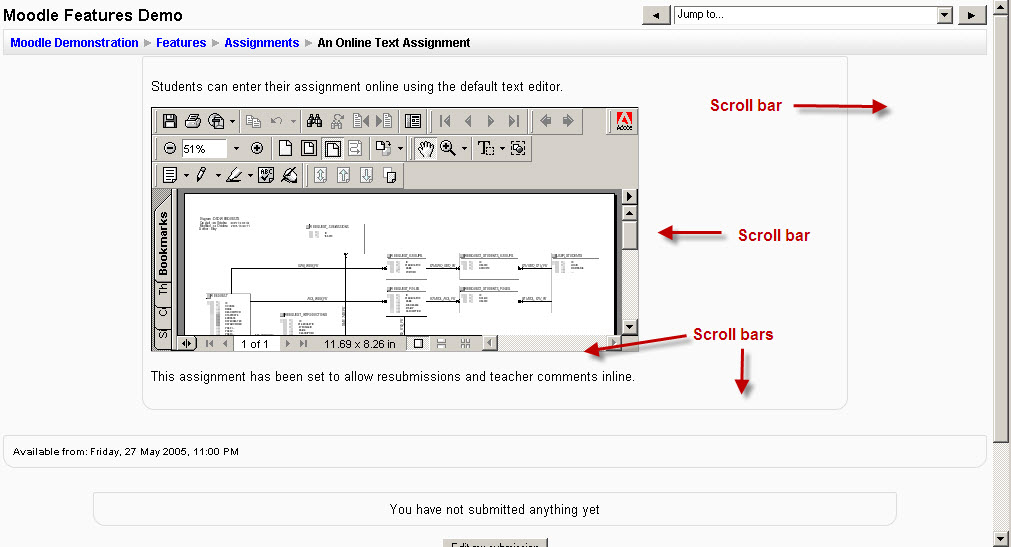Click the zoom in plus button
The image size is (1011, 547).
tap(256, 148)
